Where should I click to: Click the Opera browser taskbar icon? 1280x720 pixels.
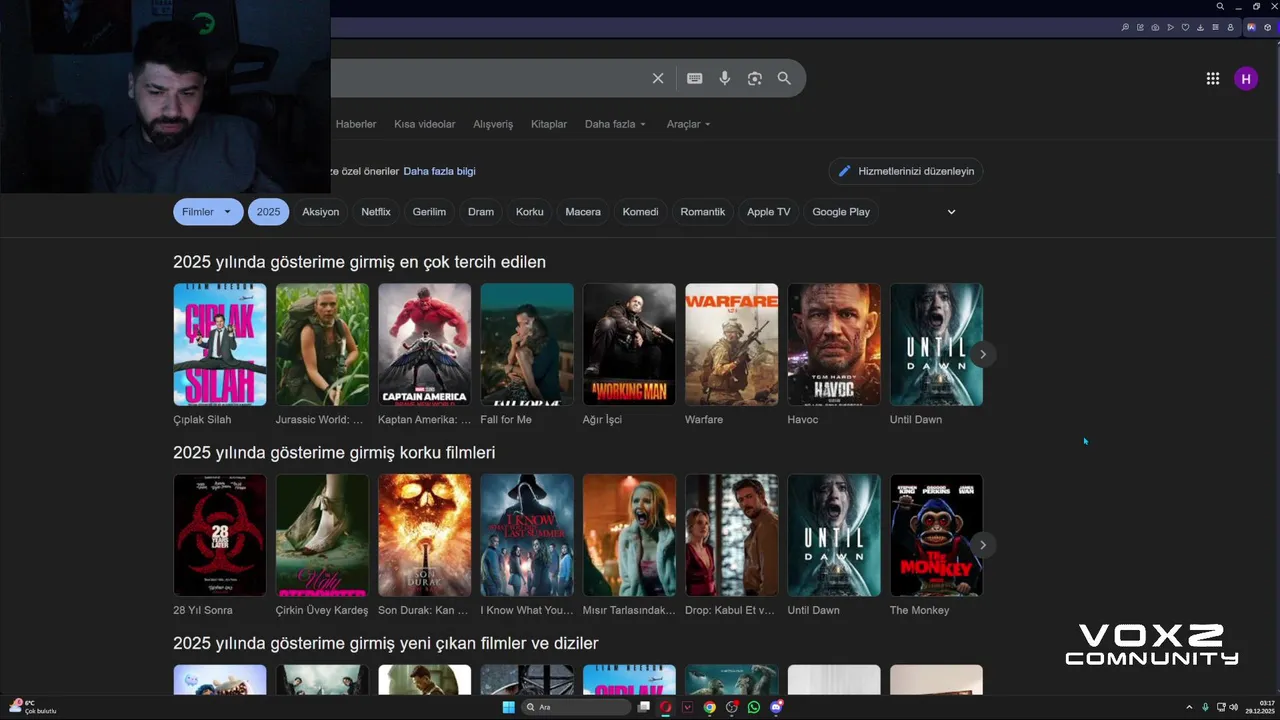point(665,707)
